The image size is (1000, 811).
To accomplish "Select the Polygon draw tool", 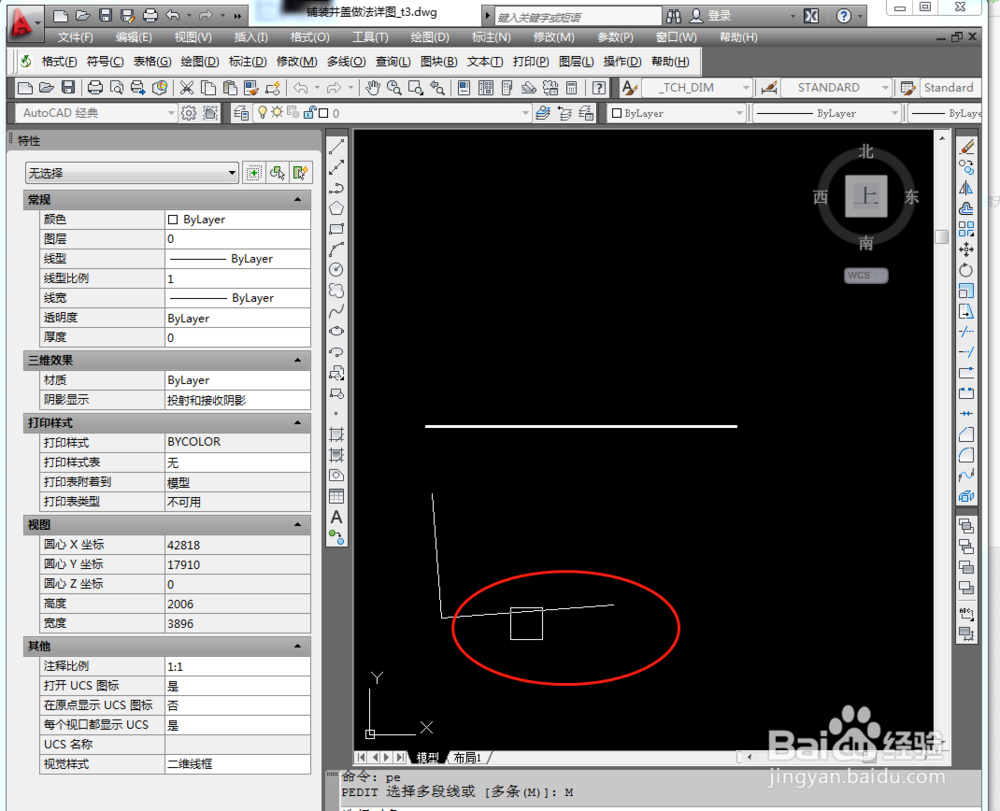I will (336, 208).
